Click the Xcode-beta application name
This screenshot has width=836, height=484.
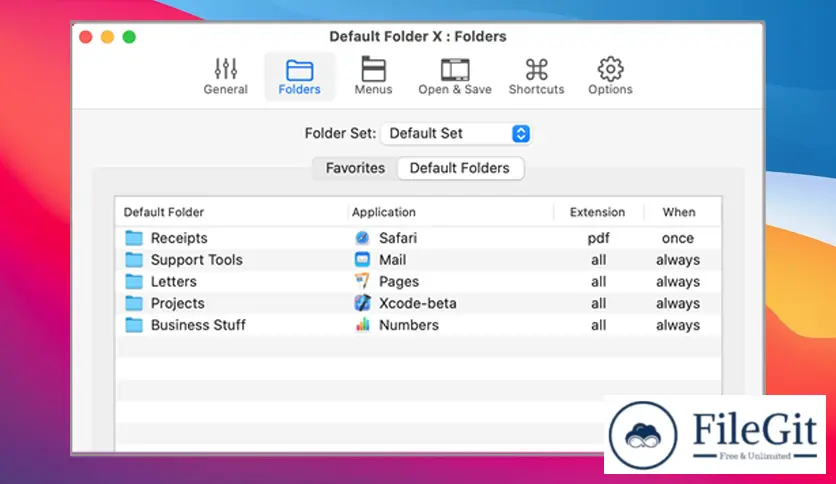[417, 303]
